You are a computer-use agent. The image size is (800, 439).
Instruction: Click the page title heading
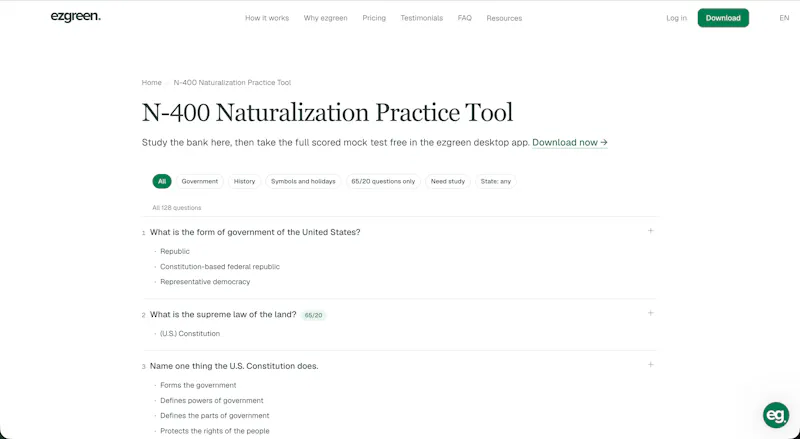click(x=328, y=112)
